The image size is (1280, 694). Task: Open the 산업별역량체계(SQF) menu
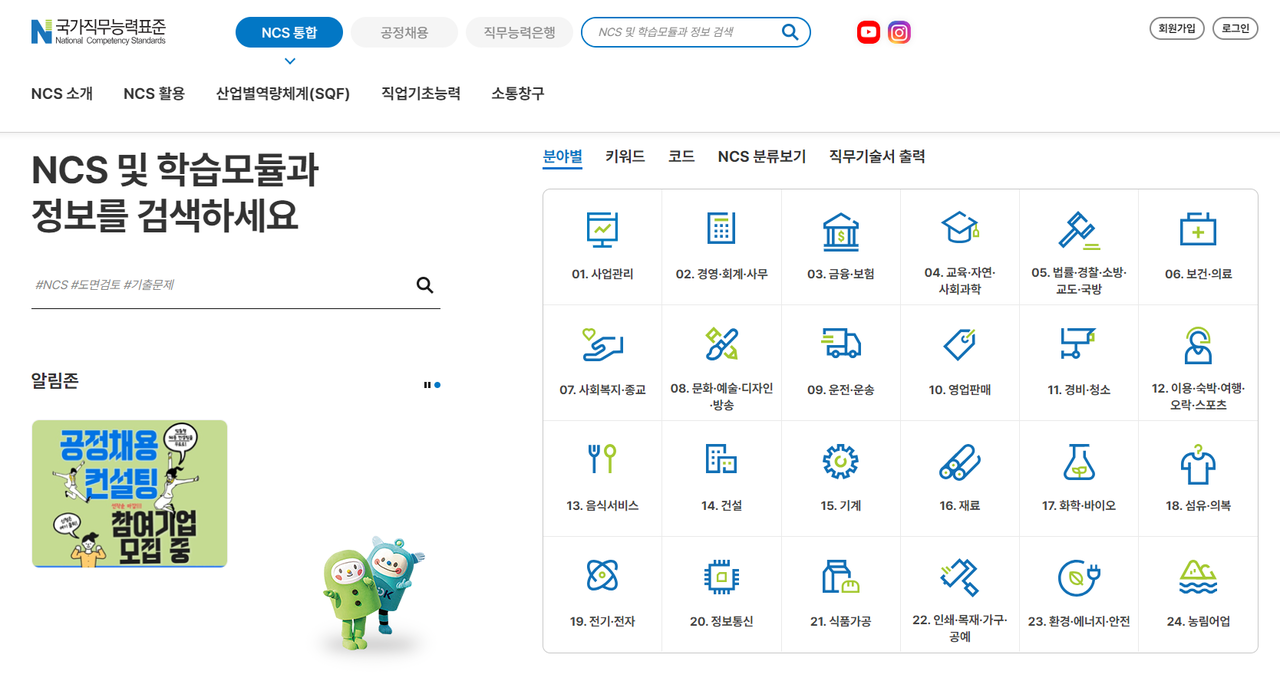pos(283,93)
